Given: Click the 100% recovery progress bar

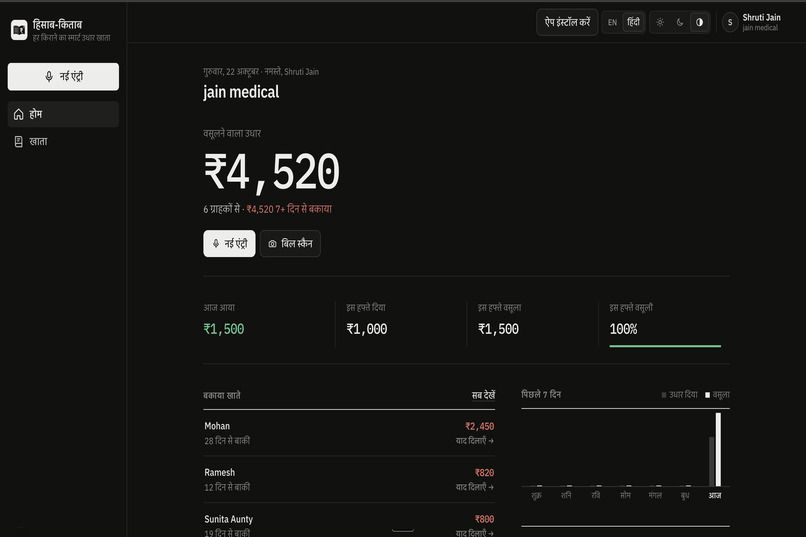Looking at the screenshot, I should pyautogui.click(x=665, y=346).
